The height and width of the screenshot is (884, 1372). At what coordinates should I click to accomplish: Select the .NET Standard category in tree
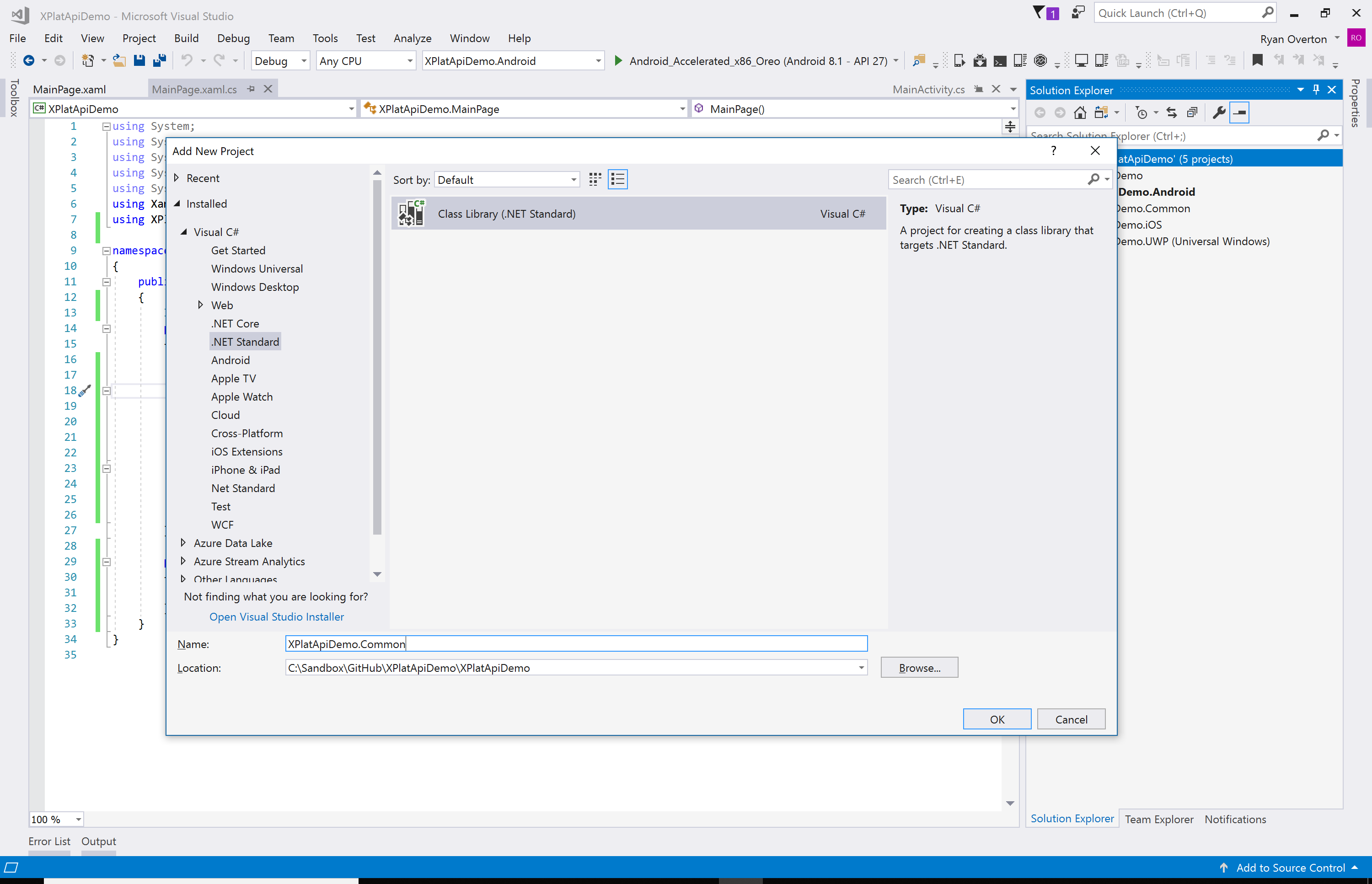(x=244, y=342)
